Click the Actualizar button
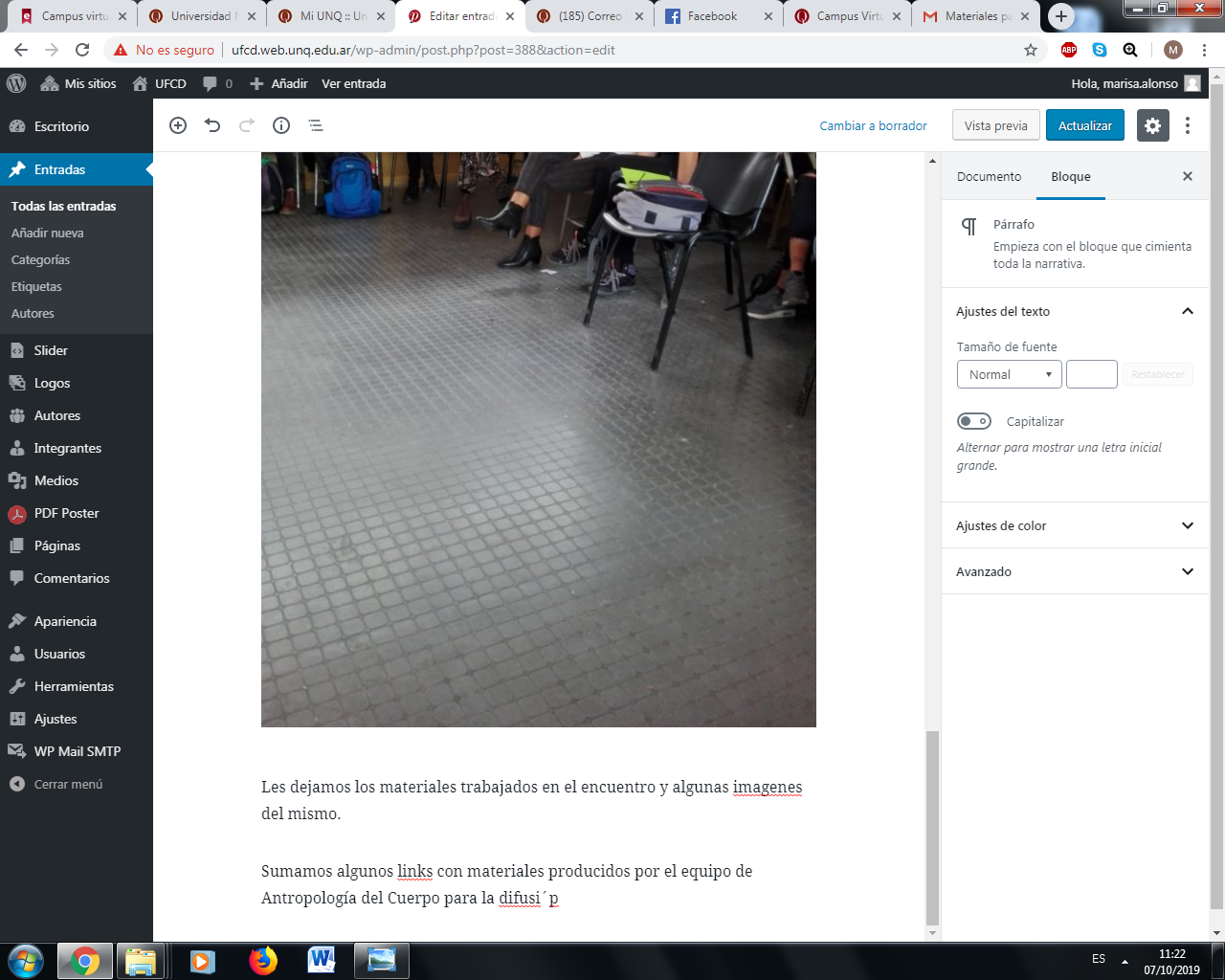Image resolution: width=1225 pixels, height=980 pixels. [x=1084, y=125]
